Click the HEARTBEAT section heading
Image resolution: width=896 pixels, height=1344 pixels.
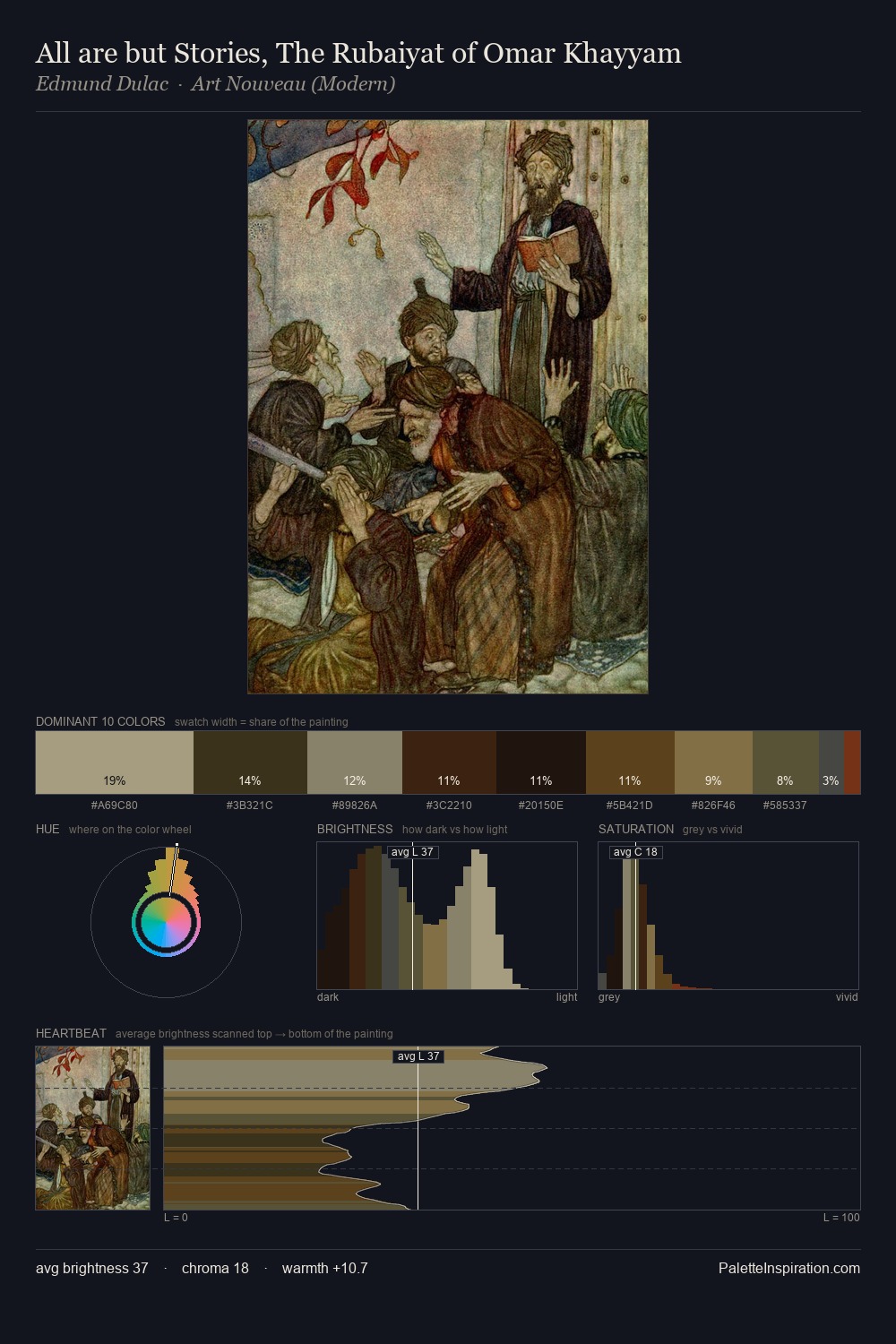click(x=71, y=1033)
